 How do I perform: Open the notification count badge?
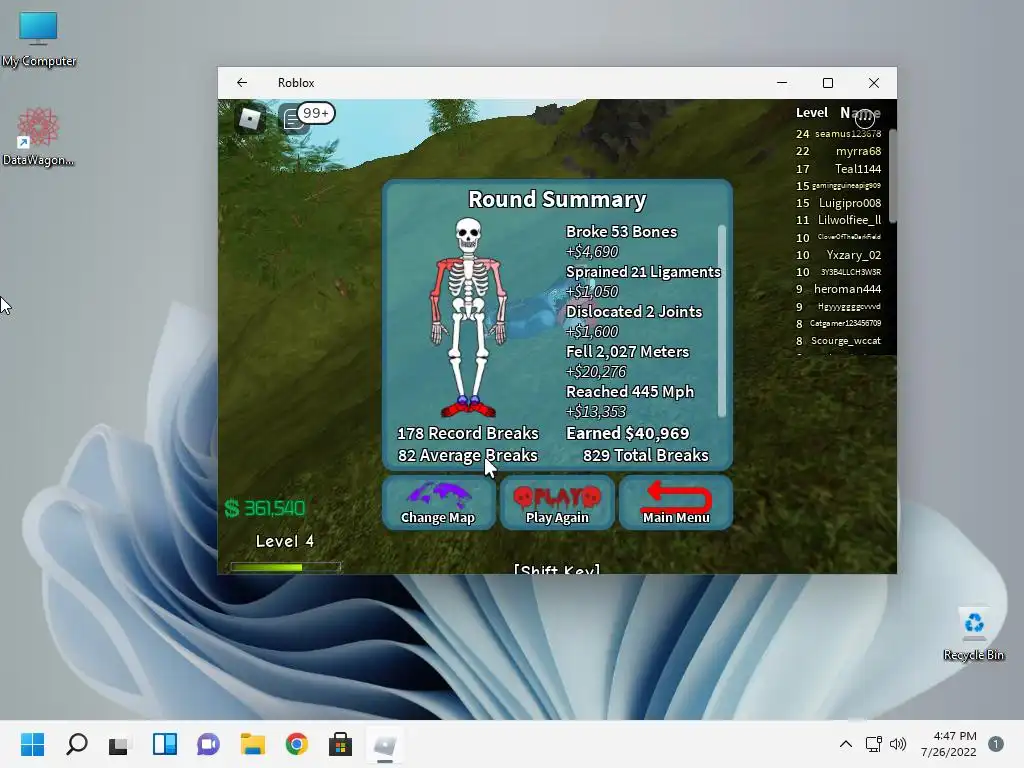pos(995,744)
